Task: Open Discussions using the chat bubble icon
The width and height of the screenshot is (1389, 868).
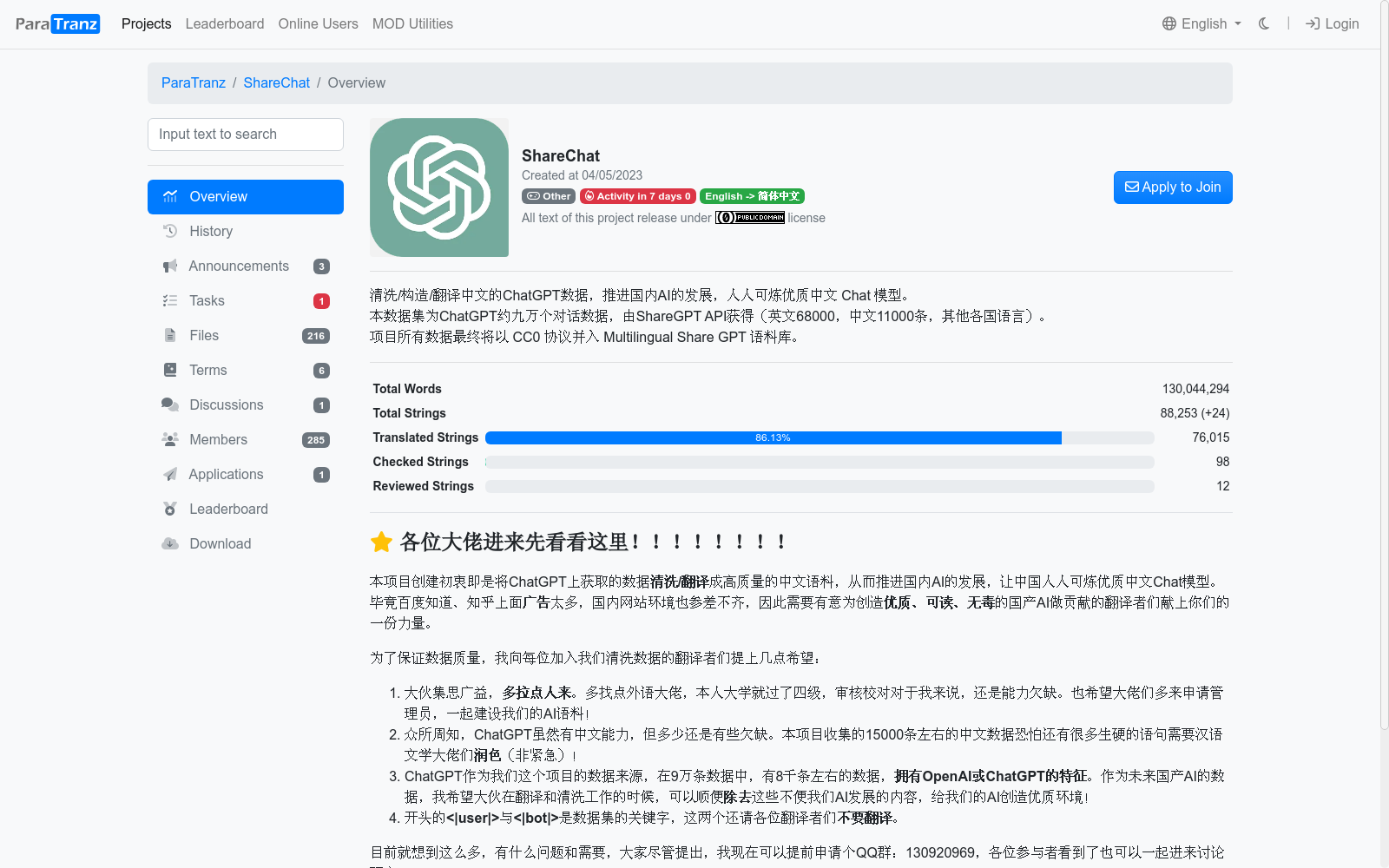Action: 170,404
